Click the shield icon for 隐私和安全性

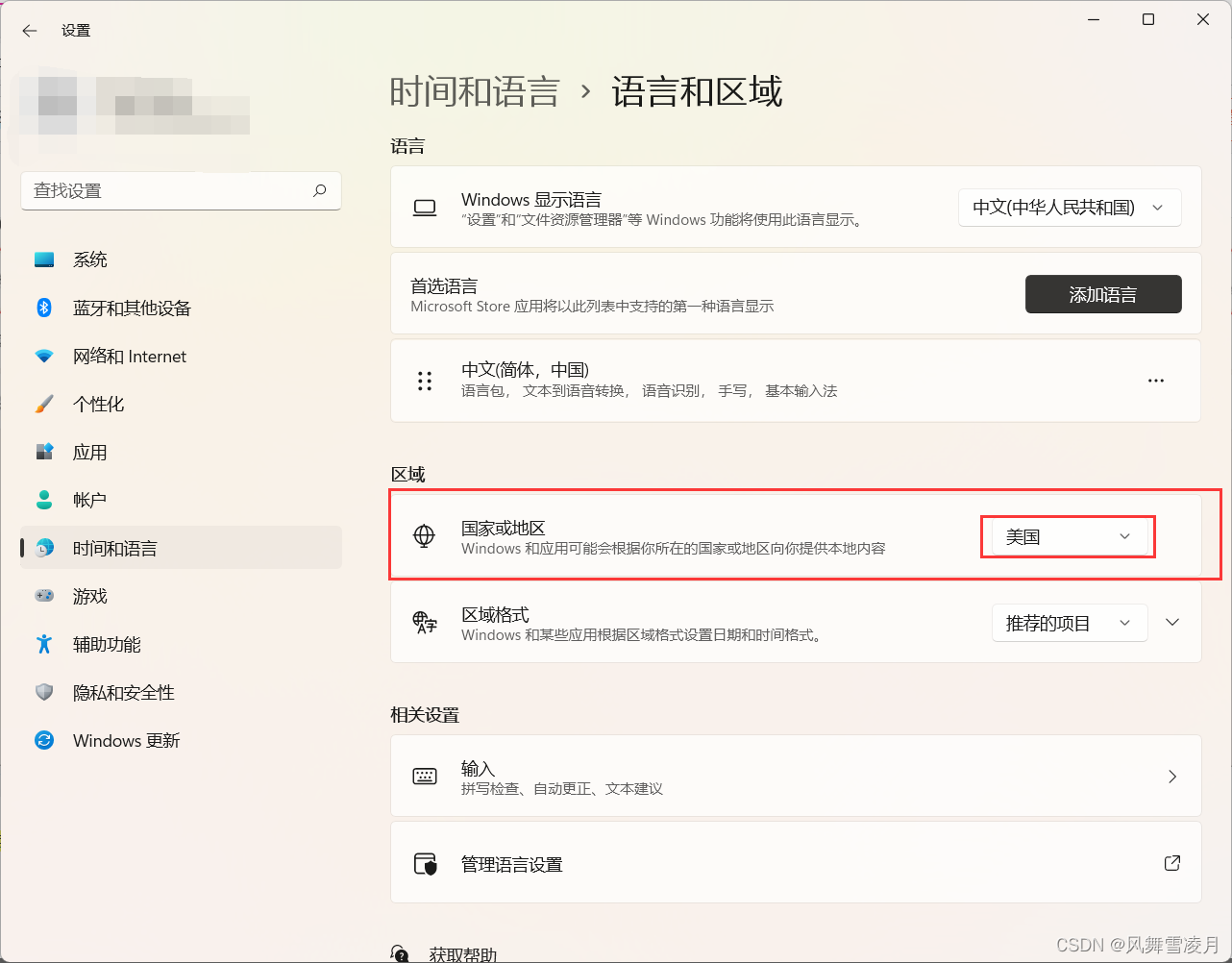tap(44, 692)
